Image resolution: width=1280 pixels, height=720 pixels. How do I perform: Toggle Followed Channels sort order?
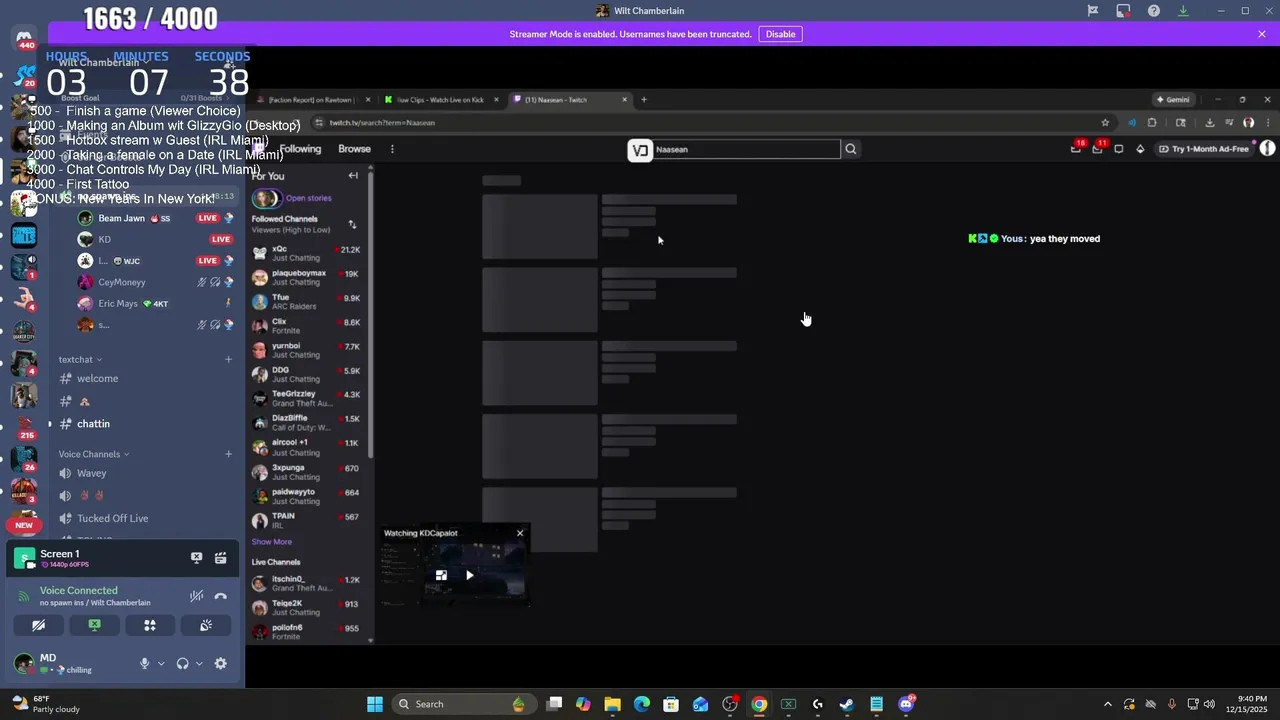click(352, 224)
